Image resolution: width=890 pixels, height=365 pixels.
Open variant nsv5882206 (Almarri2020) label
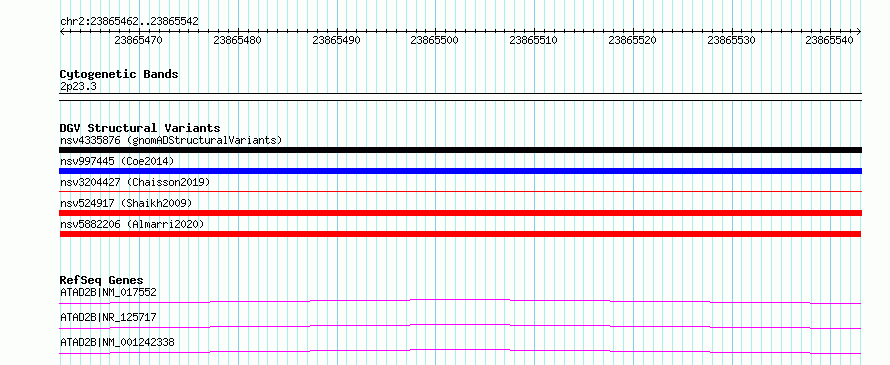[132, 224]
